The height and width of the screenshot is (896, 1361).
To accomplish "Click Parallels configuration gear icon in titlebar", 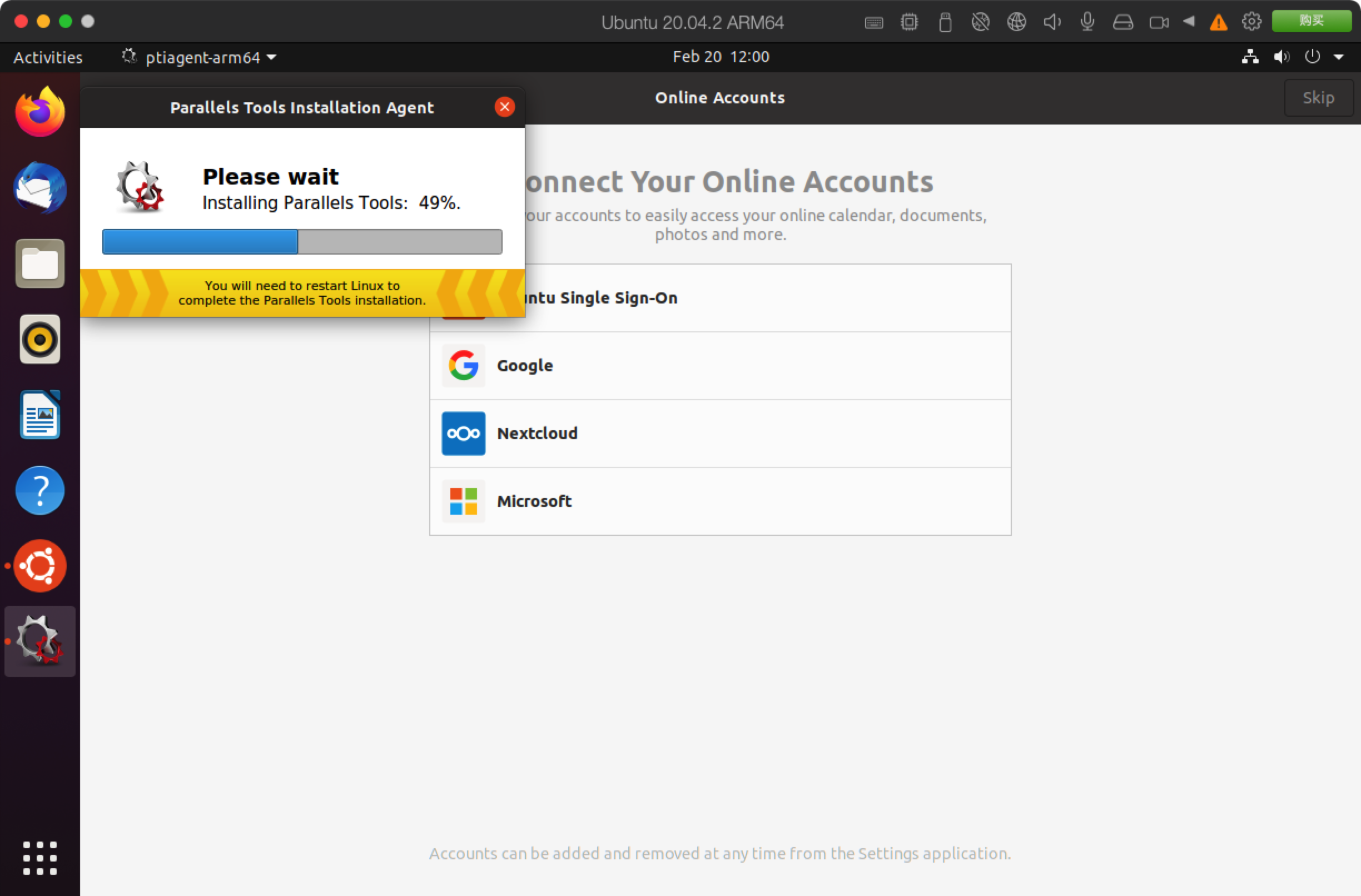I will 1251,22.
